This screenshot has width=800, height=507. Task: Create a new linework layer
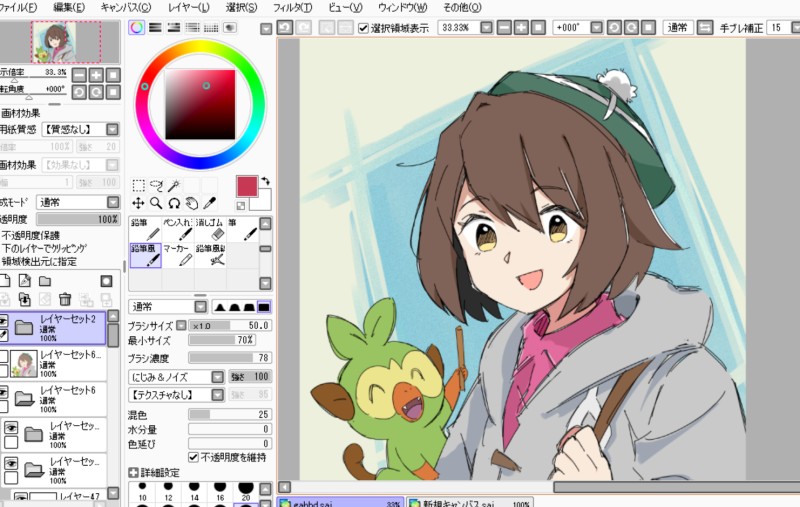pos(24,281)
